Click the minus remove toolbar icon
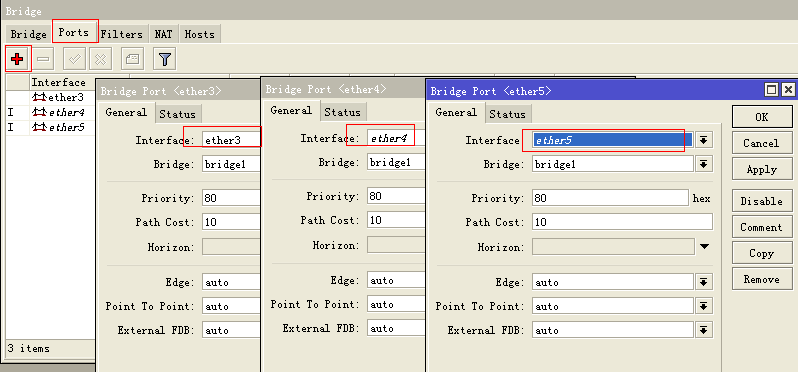Viewport: 798px width, 372px height. coord(44,59)
